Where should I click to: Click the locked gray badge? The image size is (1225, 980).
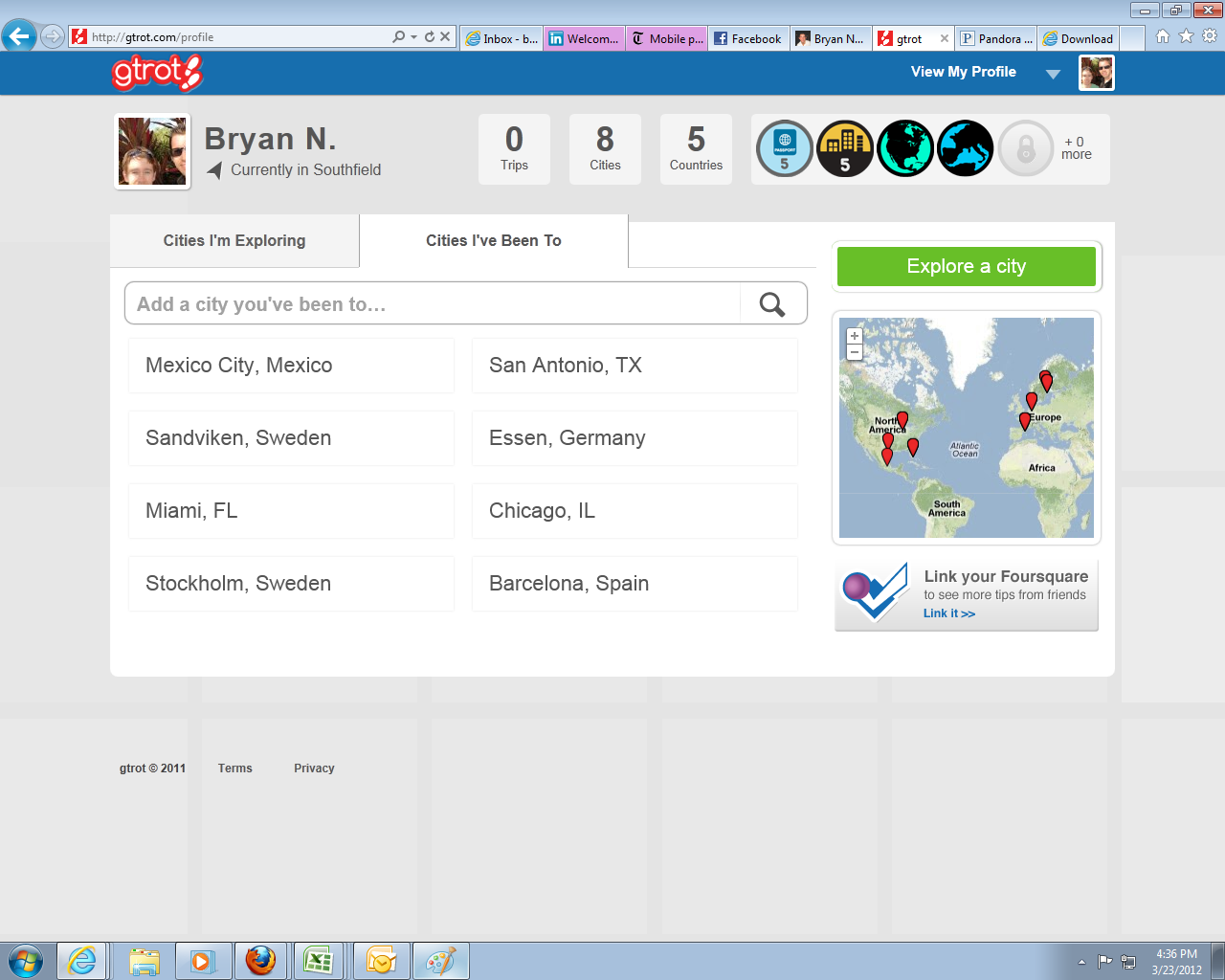pos(1025,149)
